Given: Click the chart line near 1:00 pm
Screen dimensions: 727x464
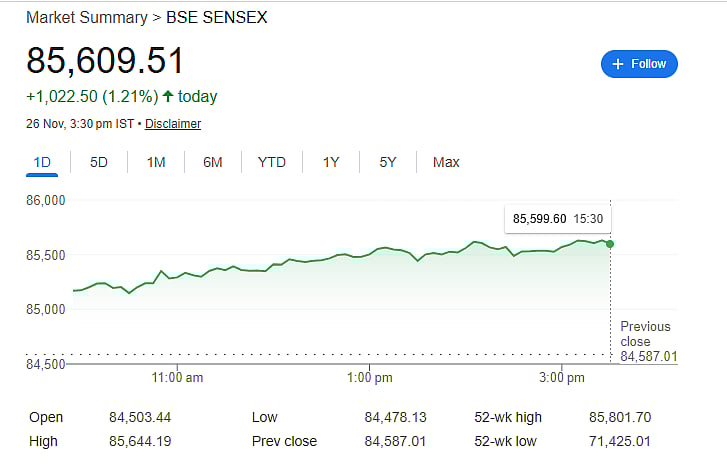Looking at the screenshot, I should [x=370, y=252].
